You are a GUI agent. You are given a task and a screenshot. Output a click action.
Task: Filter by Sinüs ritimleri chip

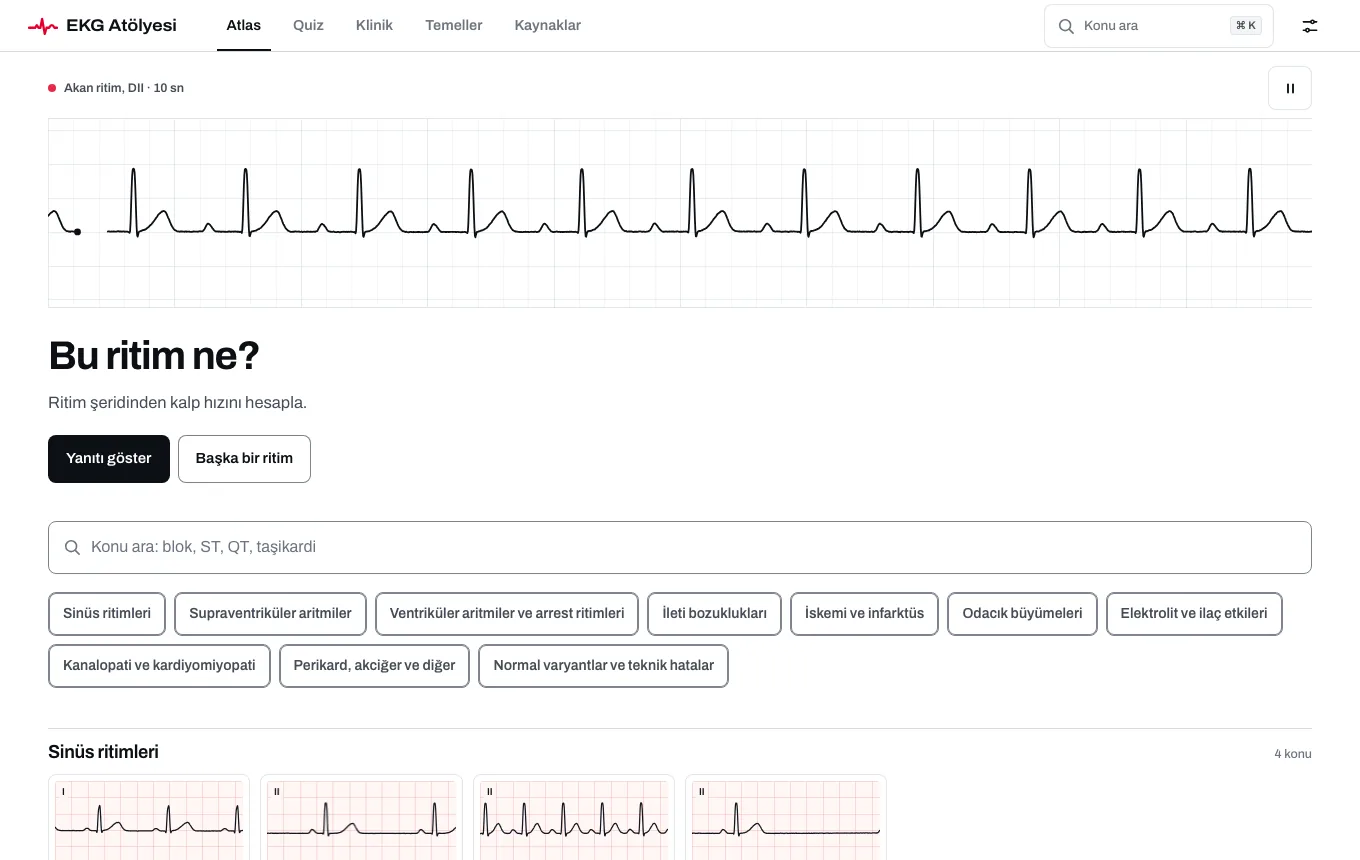(x=107, y=614)
